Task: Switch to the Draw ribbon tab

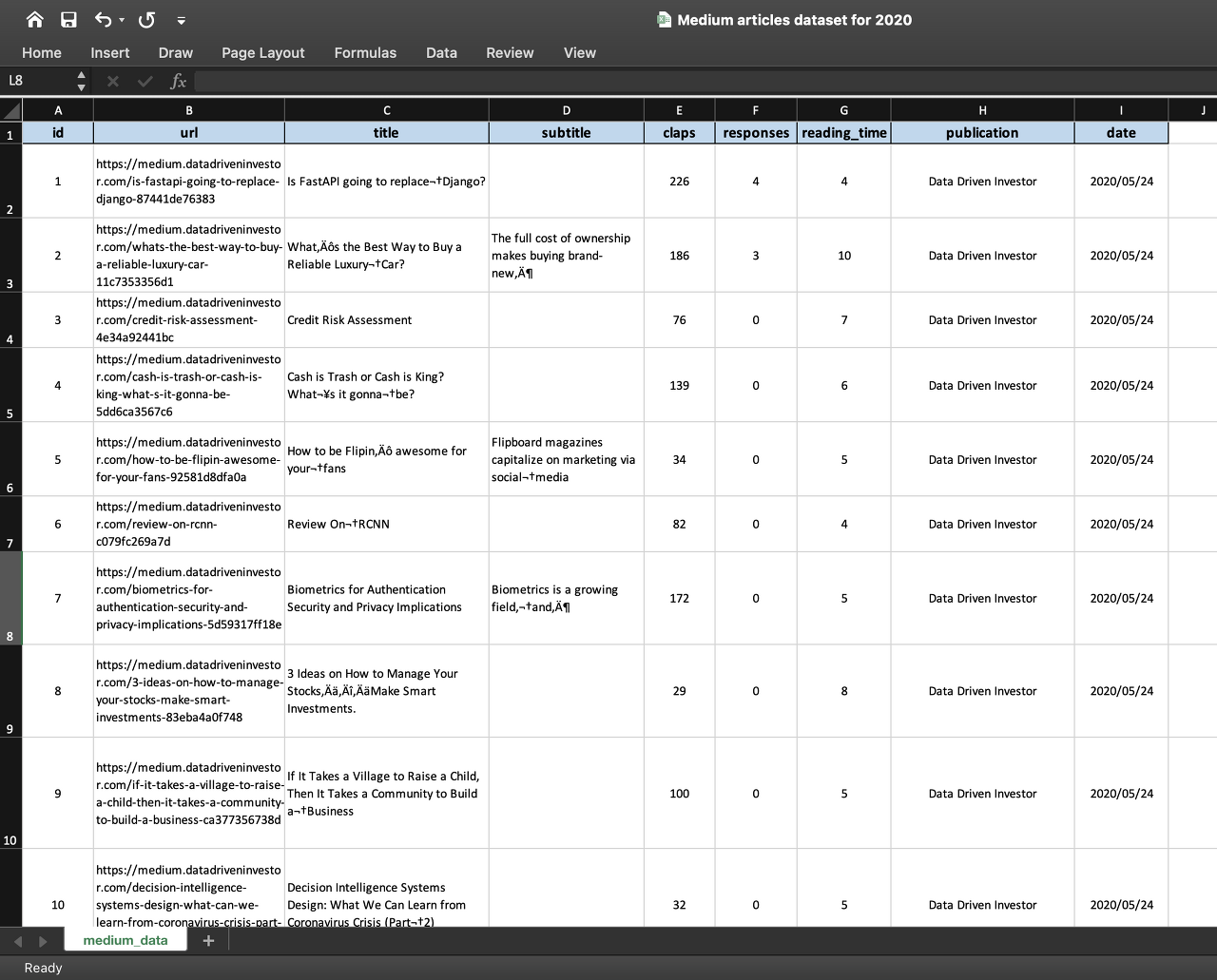Action: click(176, 53)
